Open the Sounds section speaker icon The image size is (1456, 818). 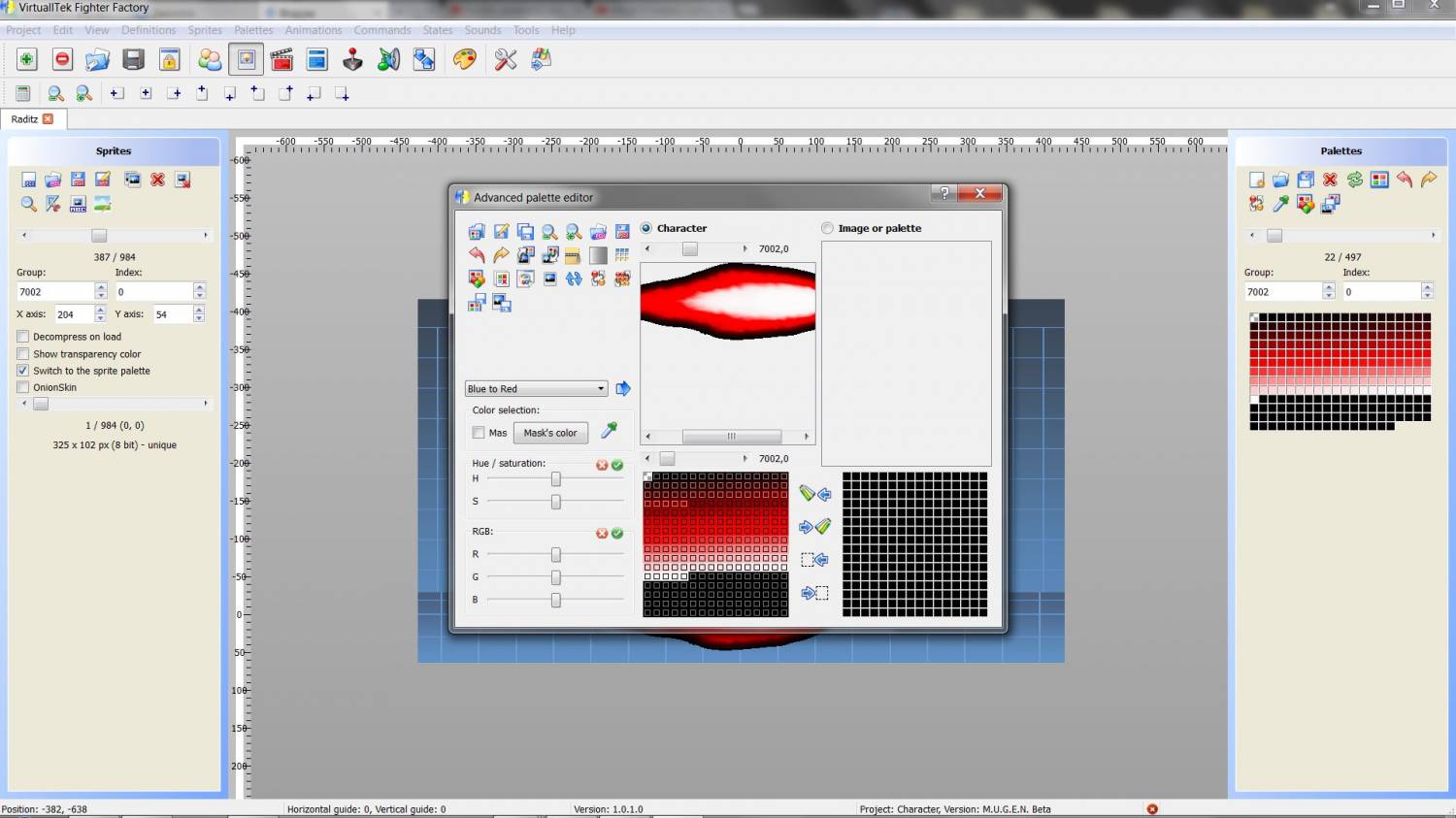pyautogui.click(x=388, y=60)
